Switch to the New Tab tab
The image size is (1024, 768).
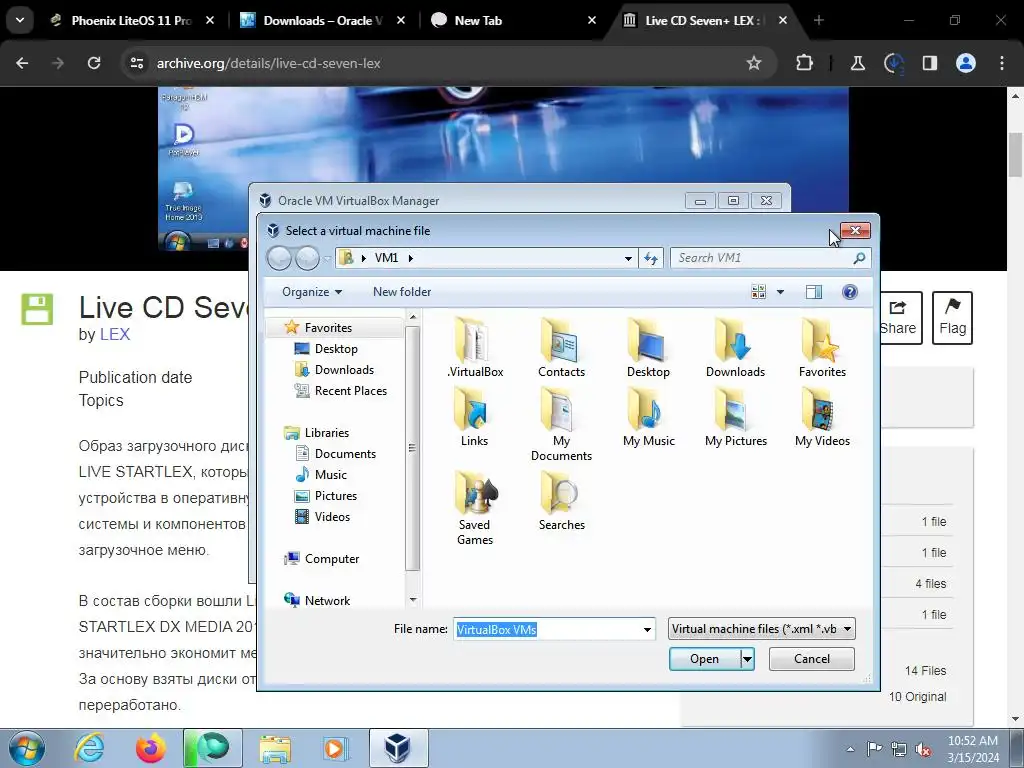(x=514, y=20)
